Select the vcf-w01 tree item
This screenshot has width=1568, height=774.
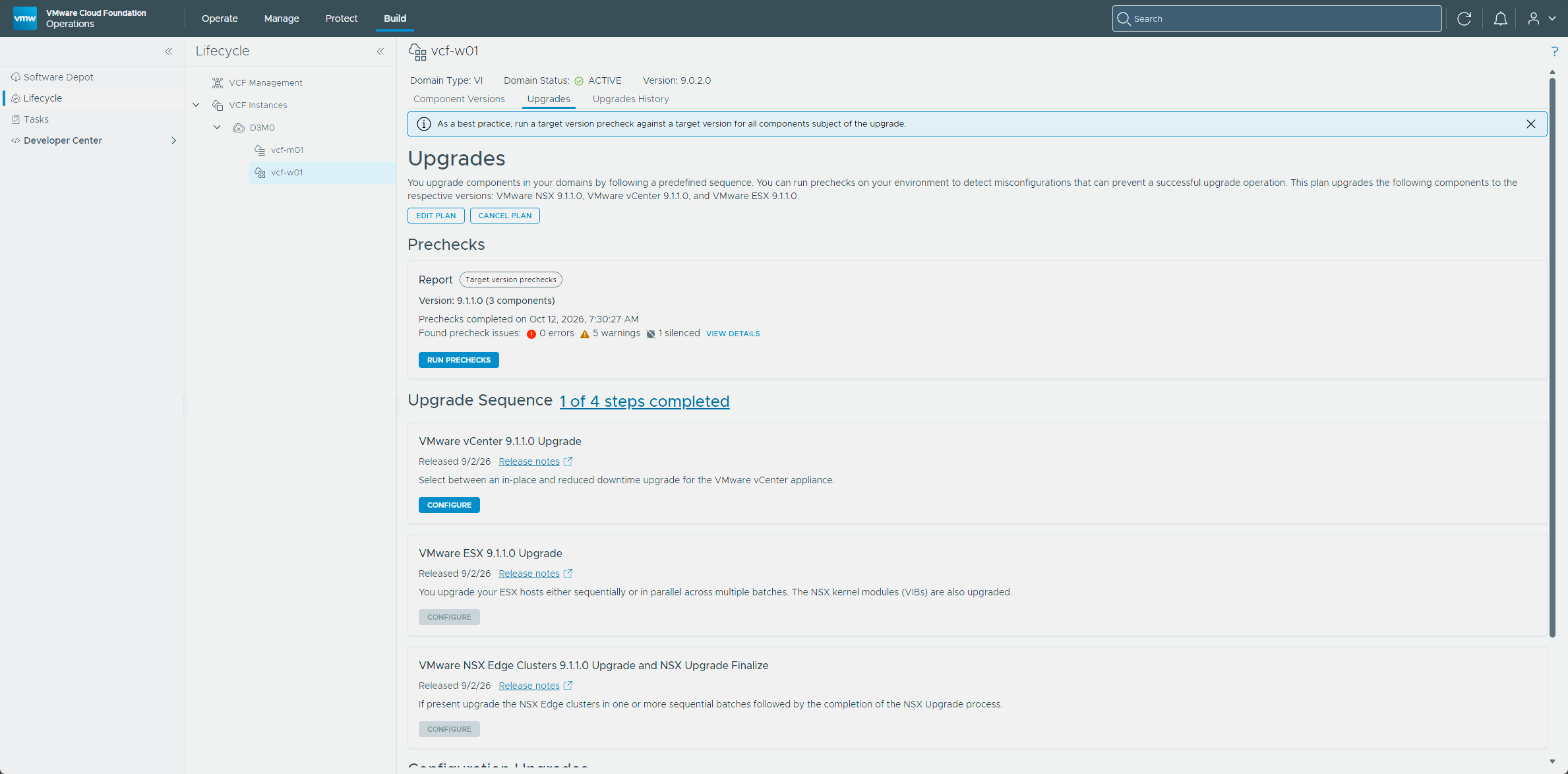click(x=322, y=173)
